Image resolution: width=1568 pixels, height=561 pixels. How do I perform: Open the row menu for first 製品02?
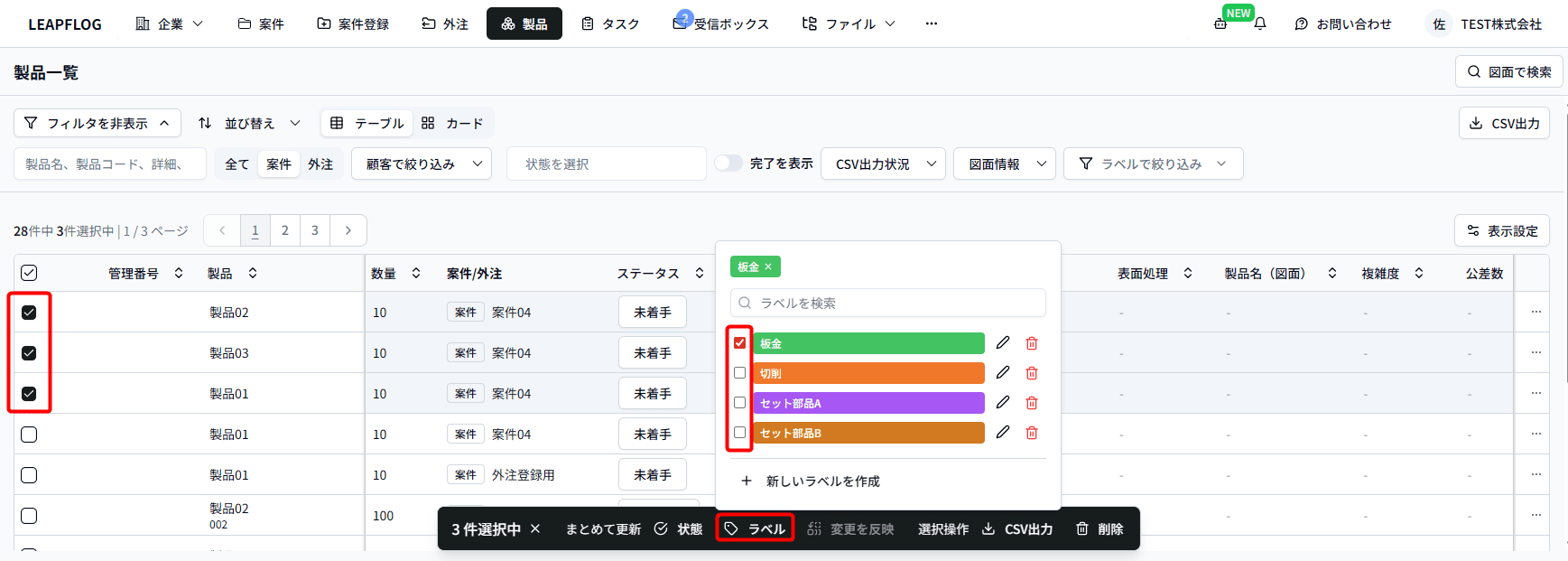click(x=1536, y=312)
